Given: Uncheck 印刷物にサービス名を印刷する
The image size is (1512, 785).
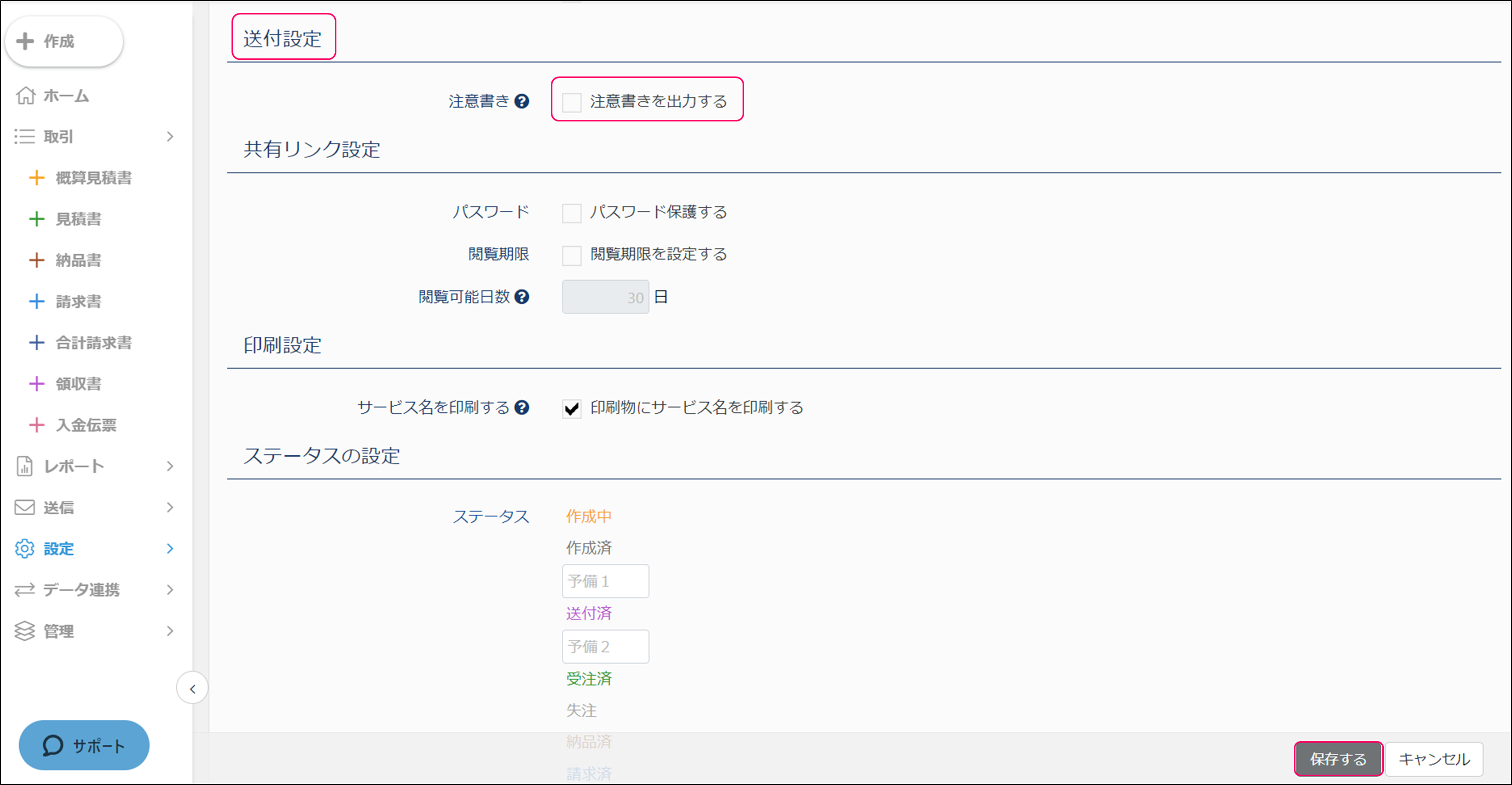Looking at the screenshot, I should coord(571,408).
